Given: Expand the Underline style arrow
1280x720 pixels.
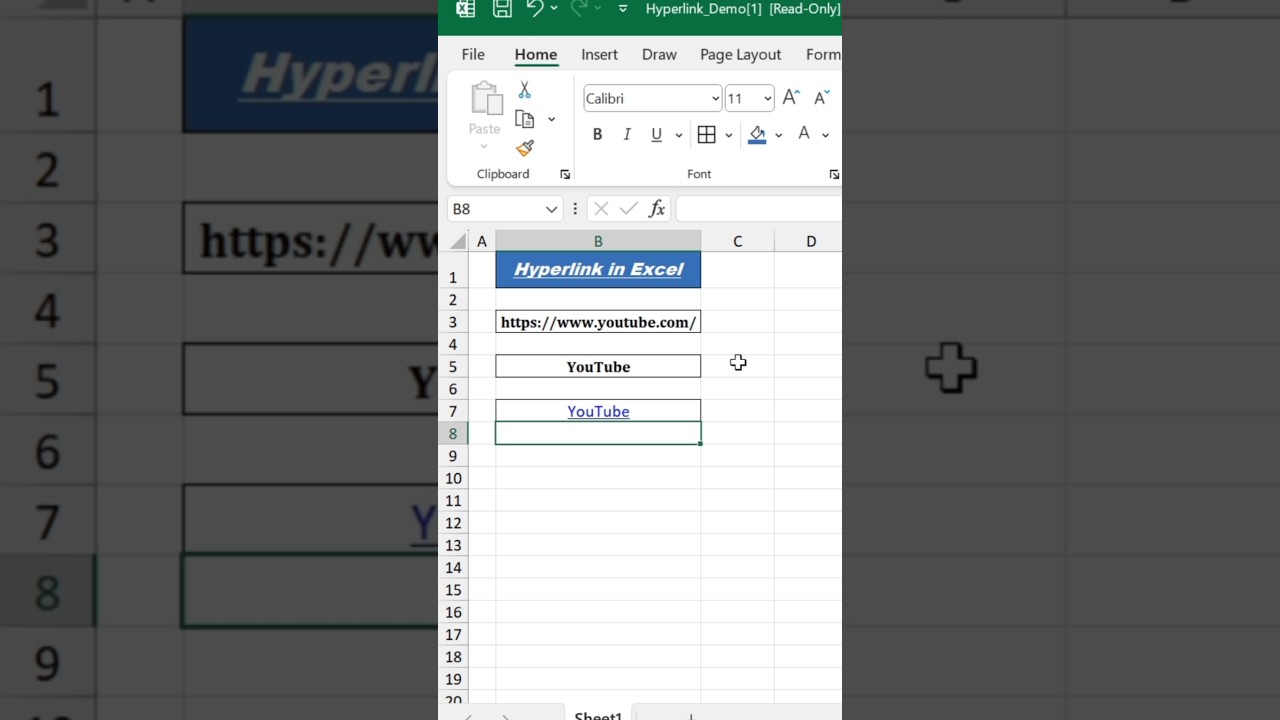Looking at the screenshot, I should 679,135.
